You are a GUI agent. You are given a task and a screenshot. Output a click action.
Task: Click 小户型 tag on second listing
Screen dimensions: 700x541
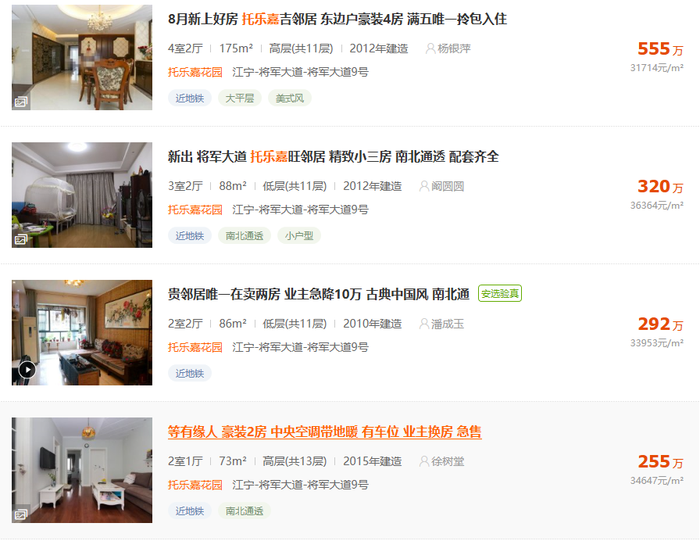[x=299, y=236]
